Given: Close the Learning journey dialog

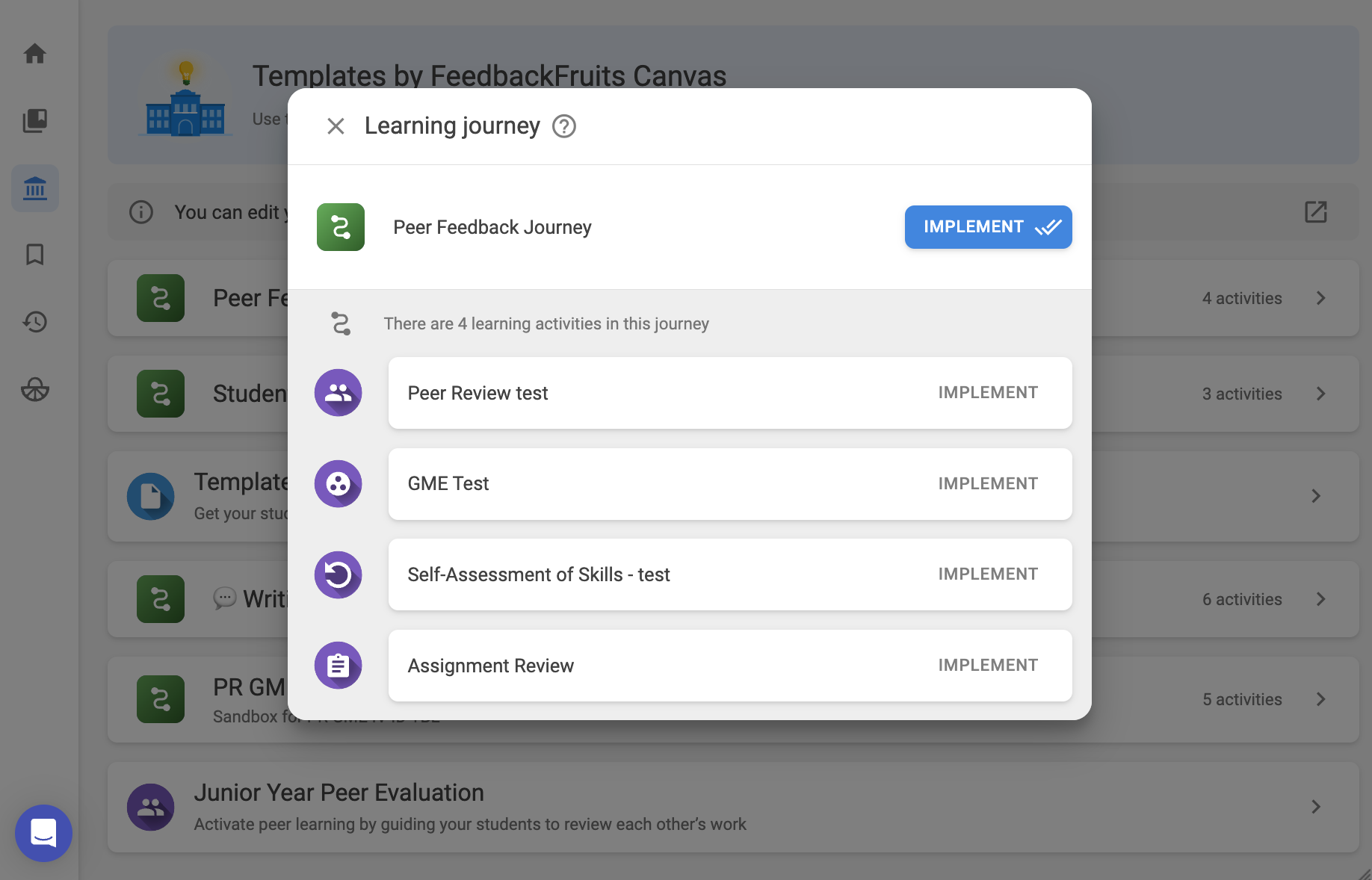Looking at the screenshot, I should point(336,126).
